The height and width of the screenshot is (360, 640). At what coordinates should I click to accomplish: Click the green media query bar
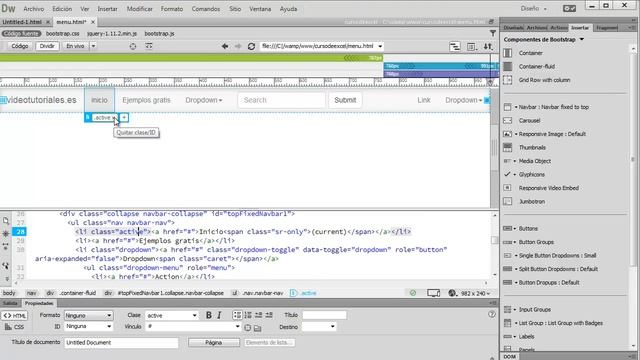point(191,58)
